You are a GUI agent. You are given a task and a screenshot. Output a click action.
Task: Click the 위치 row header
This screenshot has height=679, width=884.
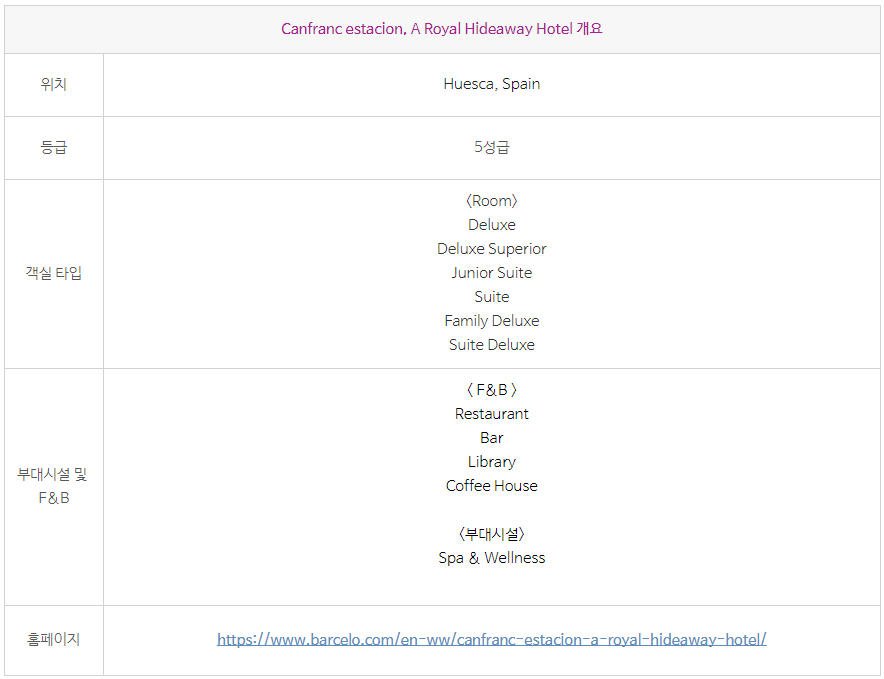[54, 85]
